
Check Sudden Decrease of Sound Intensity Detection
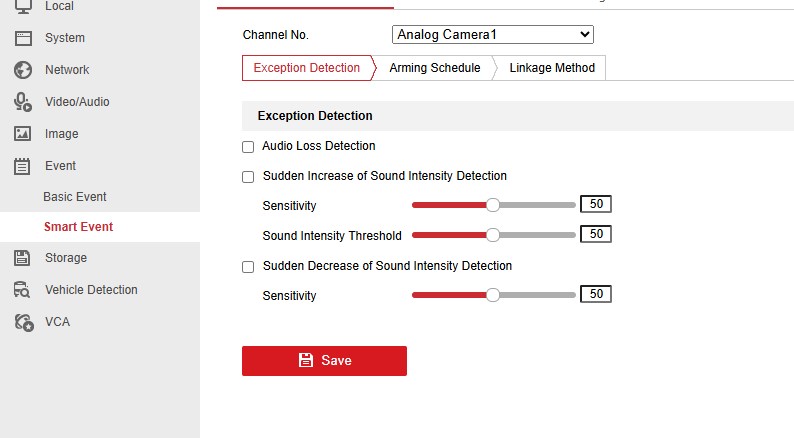[x=248, y=267]
